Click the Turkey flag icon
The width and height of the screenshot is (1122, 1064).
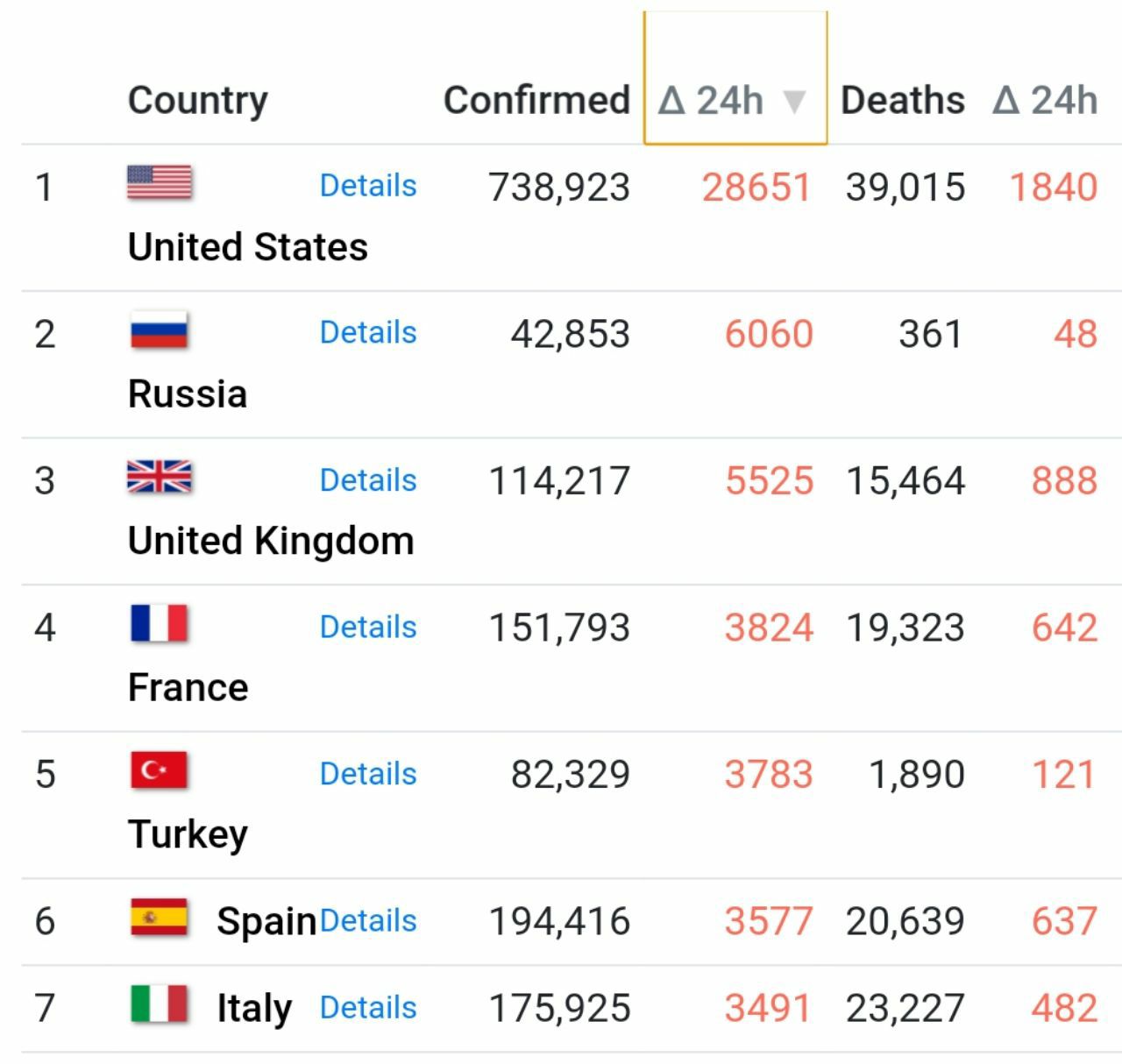(x=159, y=770)
